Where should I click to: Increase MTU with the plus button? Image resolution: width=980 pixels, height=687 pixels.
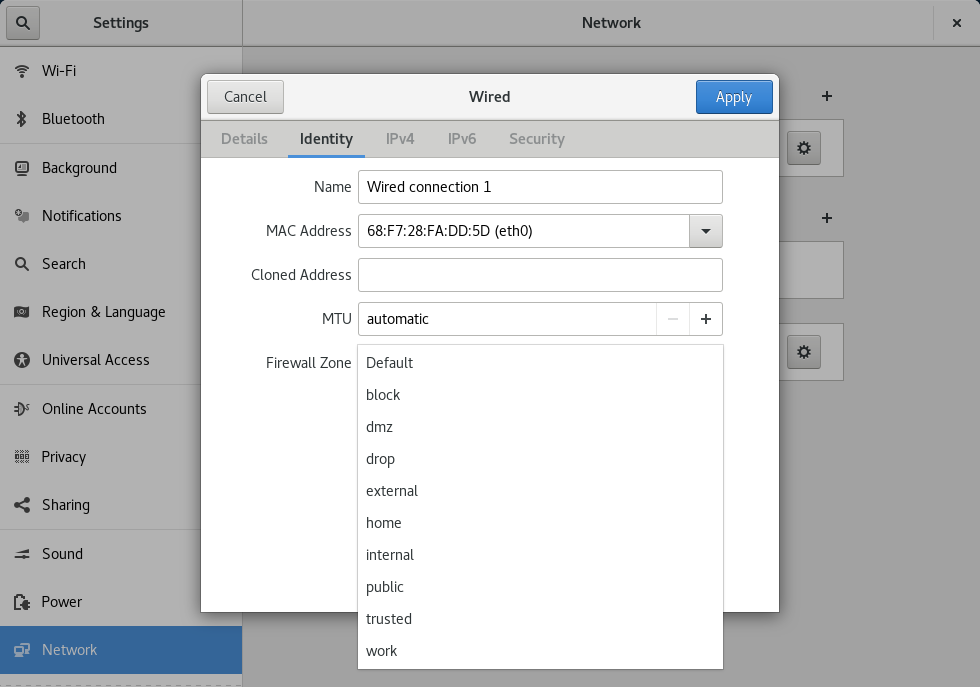(706, 319)
